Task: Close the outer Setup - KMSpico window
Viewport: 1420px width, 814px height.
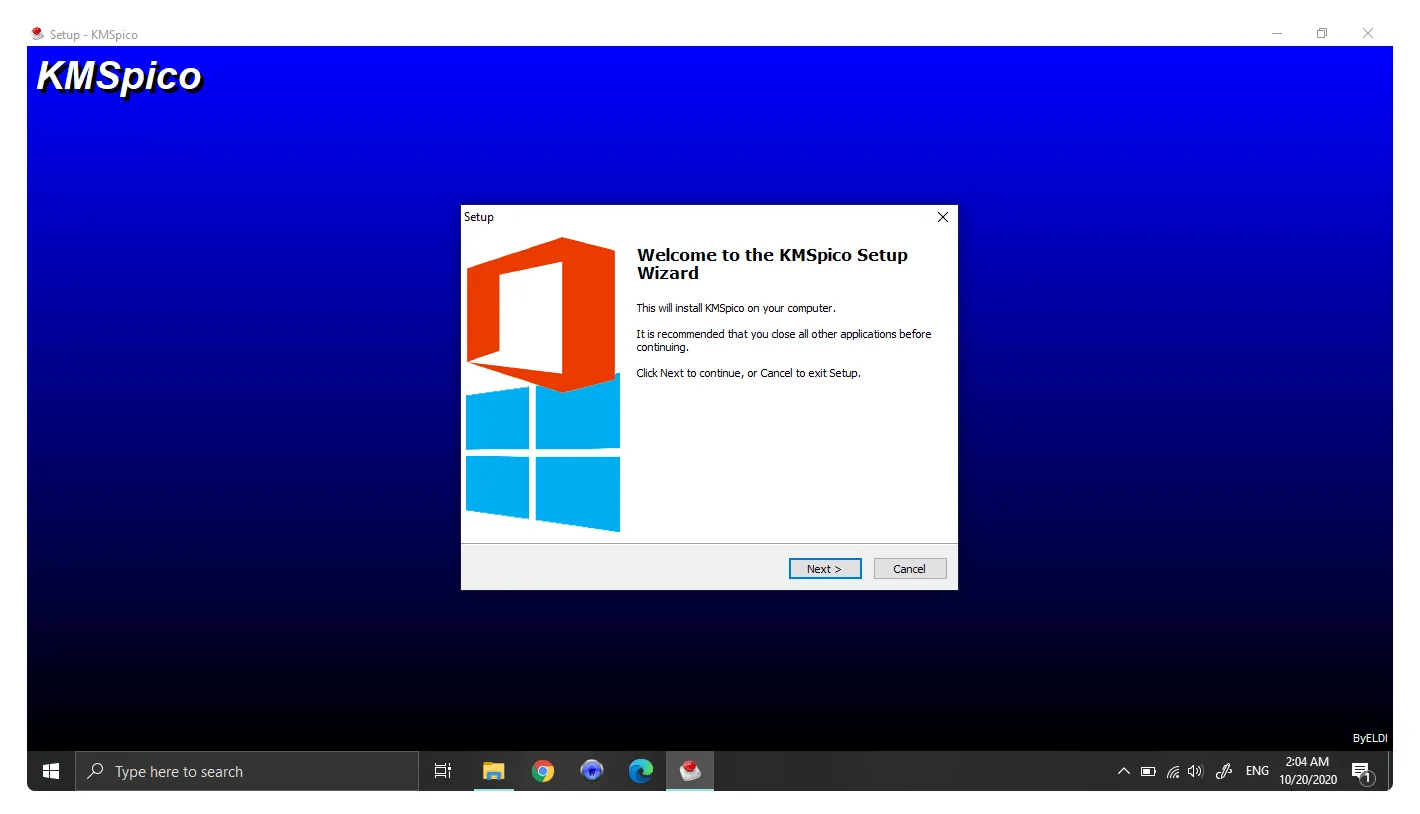Action: (x=1367, y=34)
